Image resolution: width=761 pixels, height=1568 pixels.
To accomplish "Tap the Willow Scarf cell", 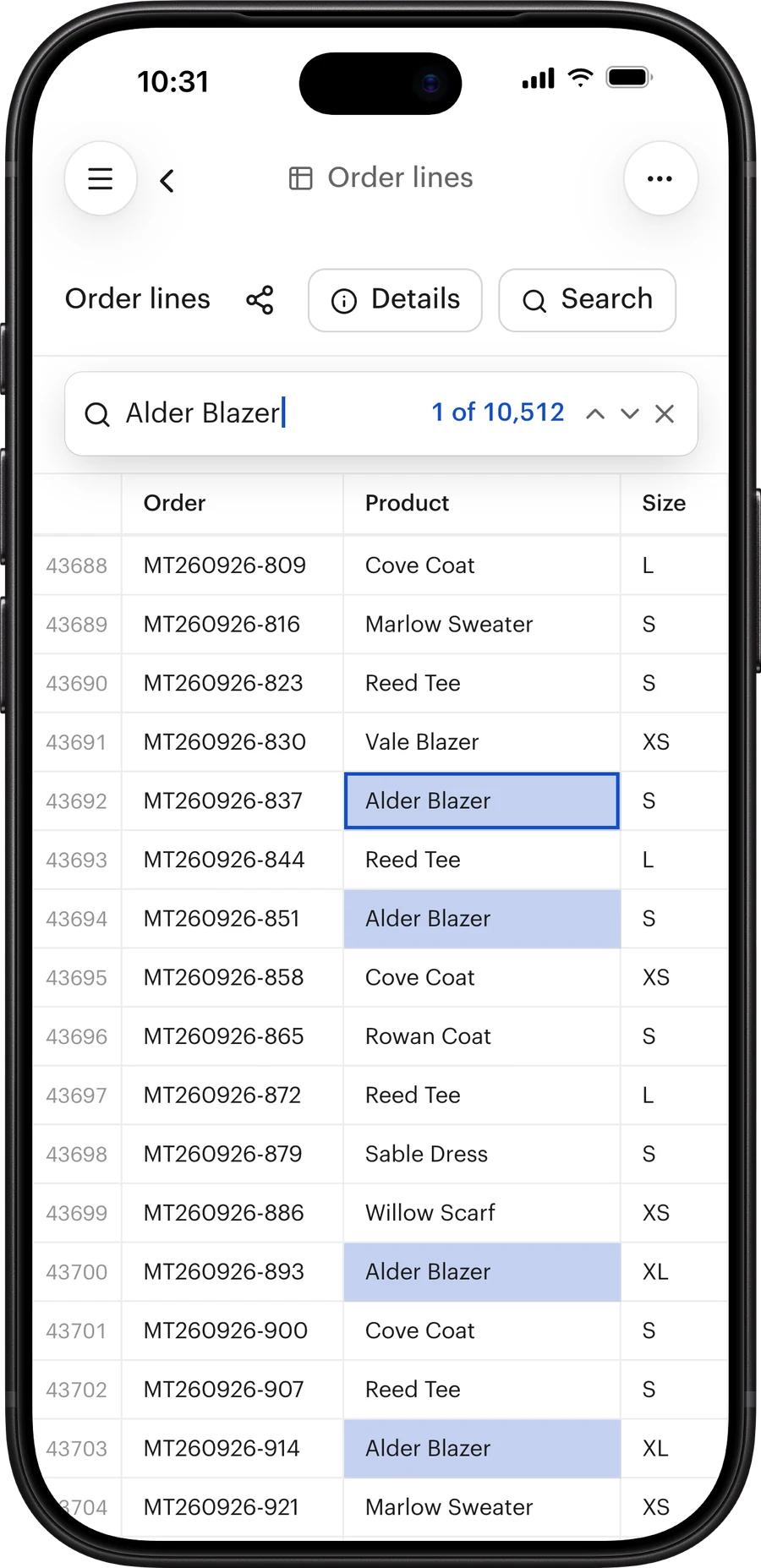I will pyautogui.click(x=482, y=1213).
